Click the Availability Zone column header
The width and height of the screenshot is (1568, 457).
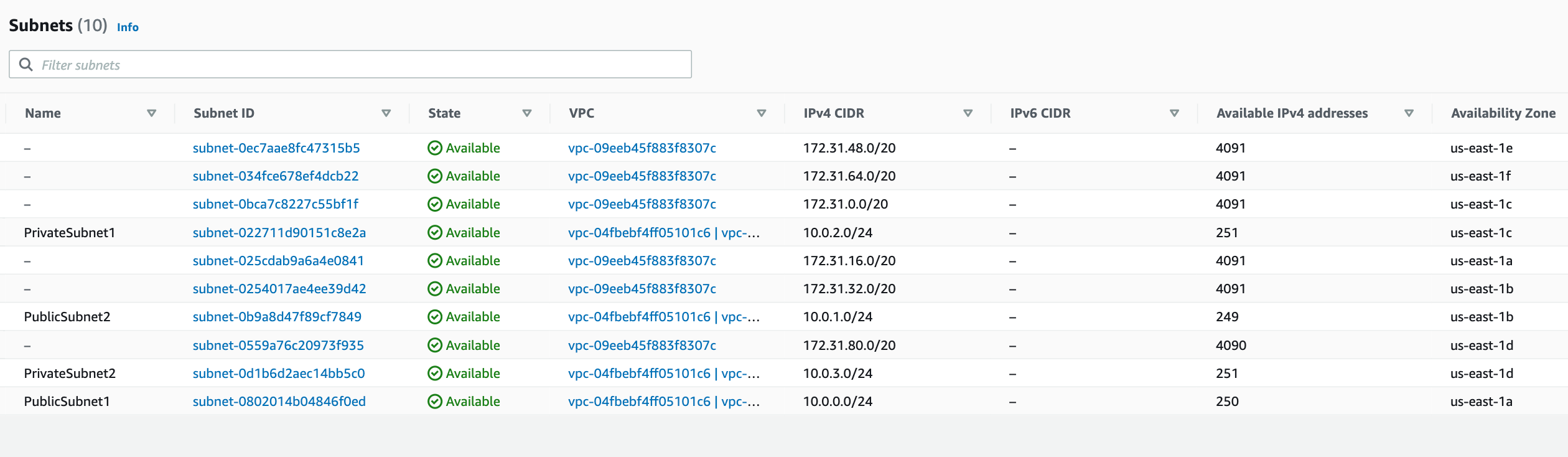click(1503, 113)
